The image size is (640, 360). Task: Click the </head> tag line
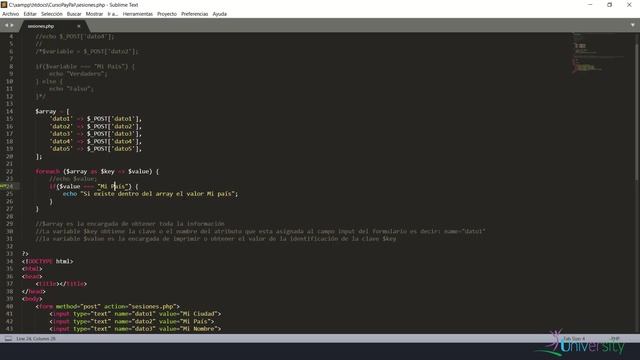point(34,291)
